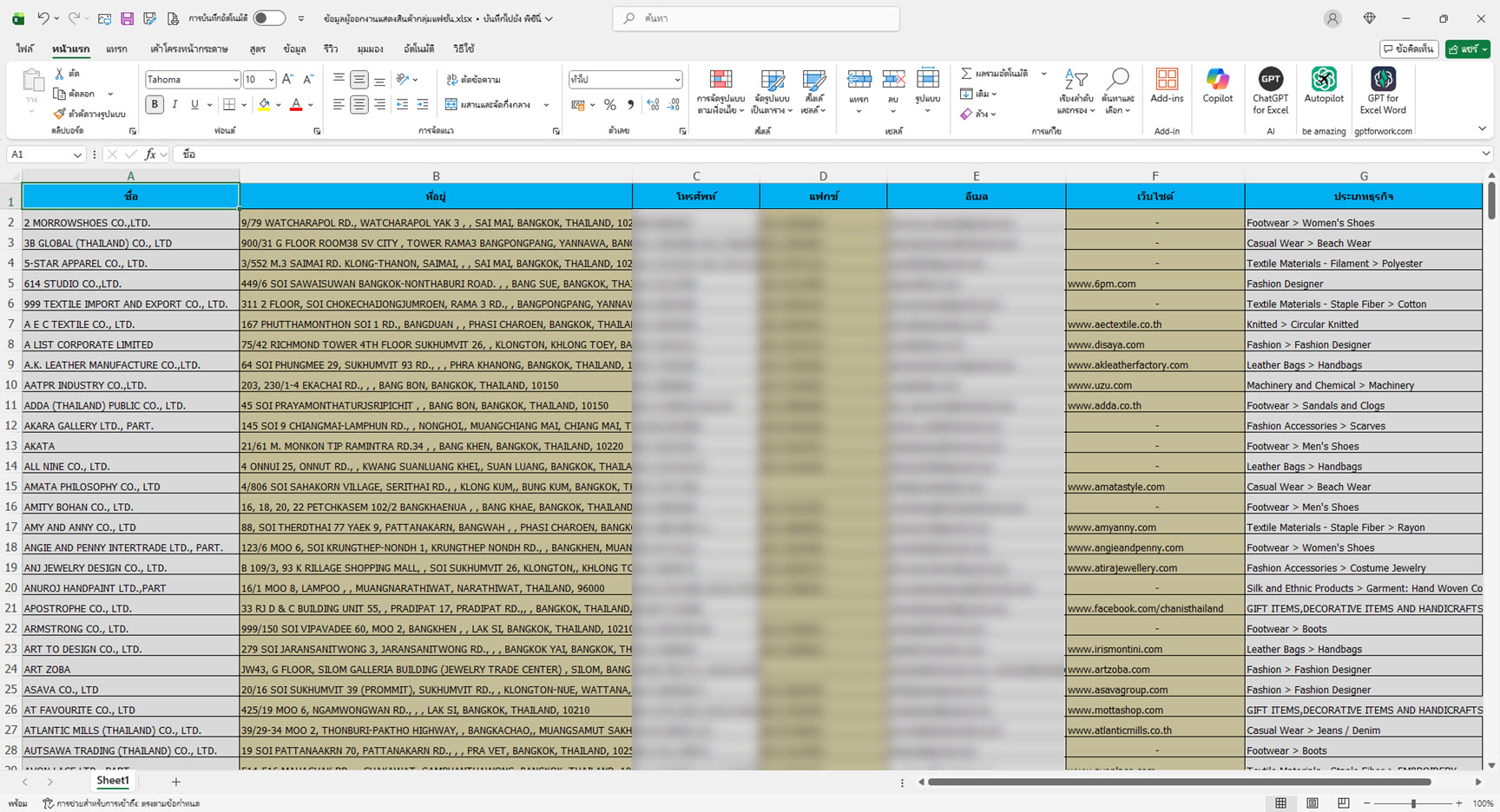Toggle the AutoSave switch
The width and height of the screenshot is (1500, 812).
point(269,18)
